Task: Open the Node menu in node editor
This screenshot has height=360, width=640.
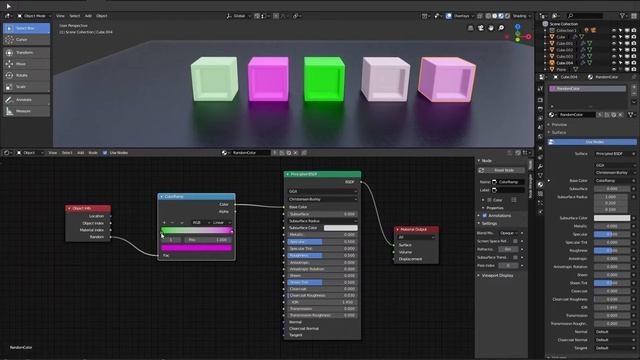Action: pos(93,153)
